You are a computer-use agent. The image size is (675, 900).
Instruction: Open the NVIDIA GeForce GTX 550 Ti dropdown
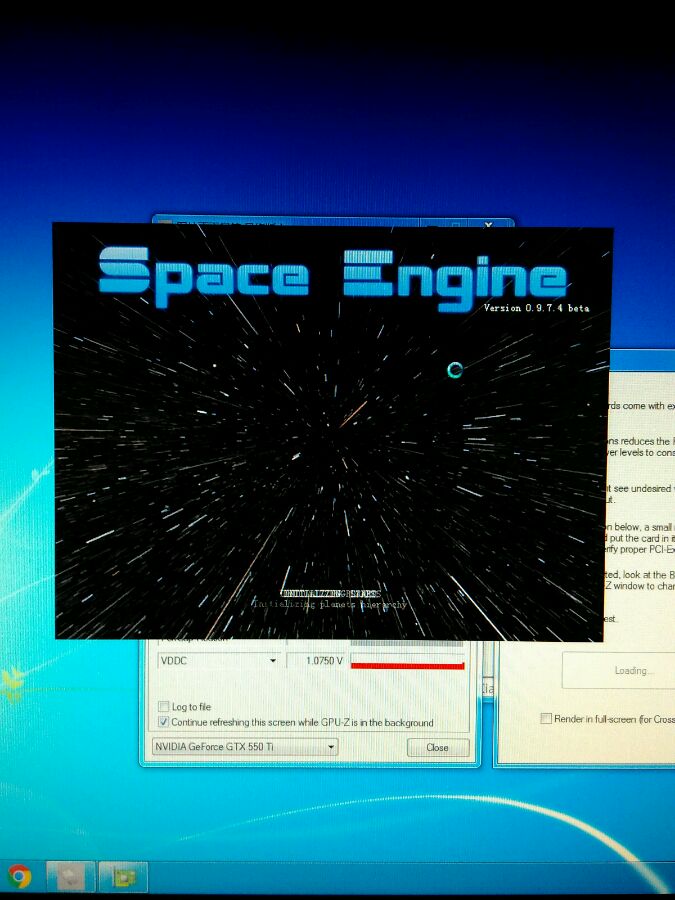245,747
